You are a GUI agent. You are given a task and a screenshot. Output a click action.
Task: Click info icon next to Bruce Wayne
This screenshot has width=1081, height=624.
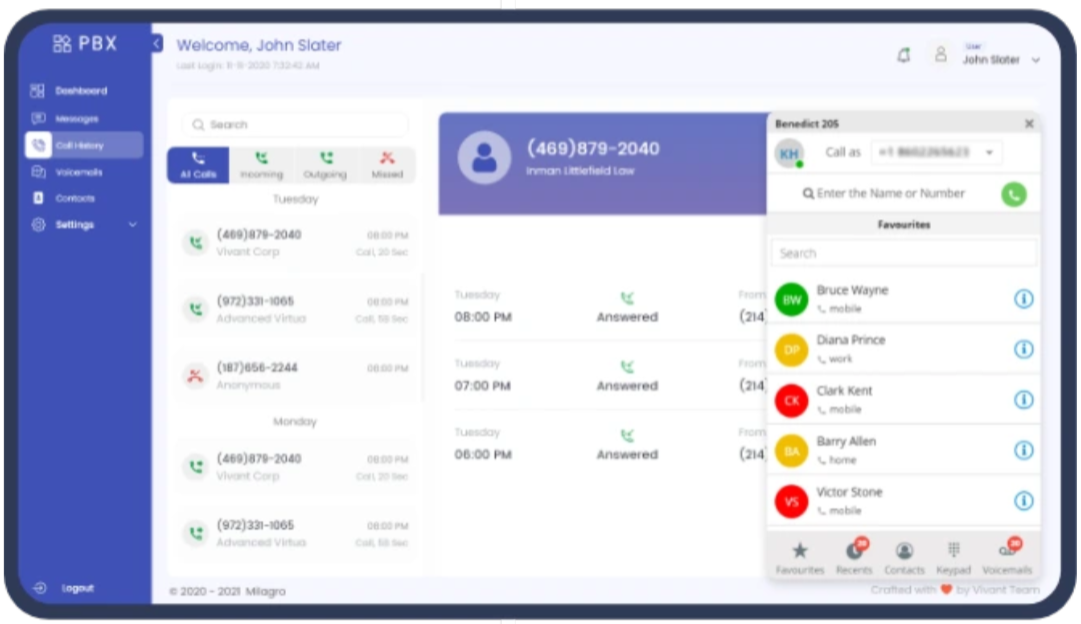(1023, 299)
